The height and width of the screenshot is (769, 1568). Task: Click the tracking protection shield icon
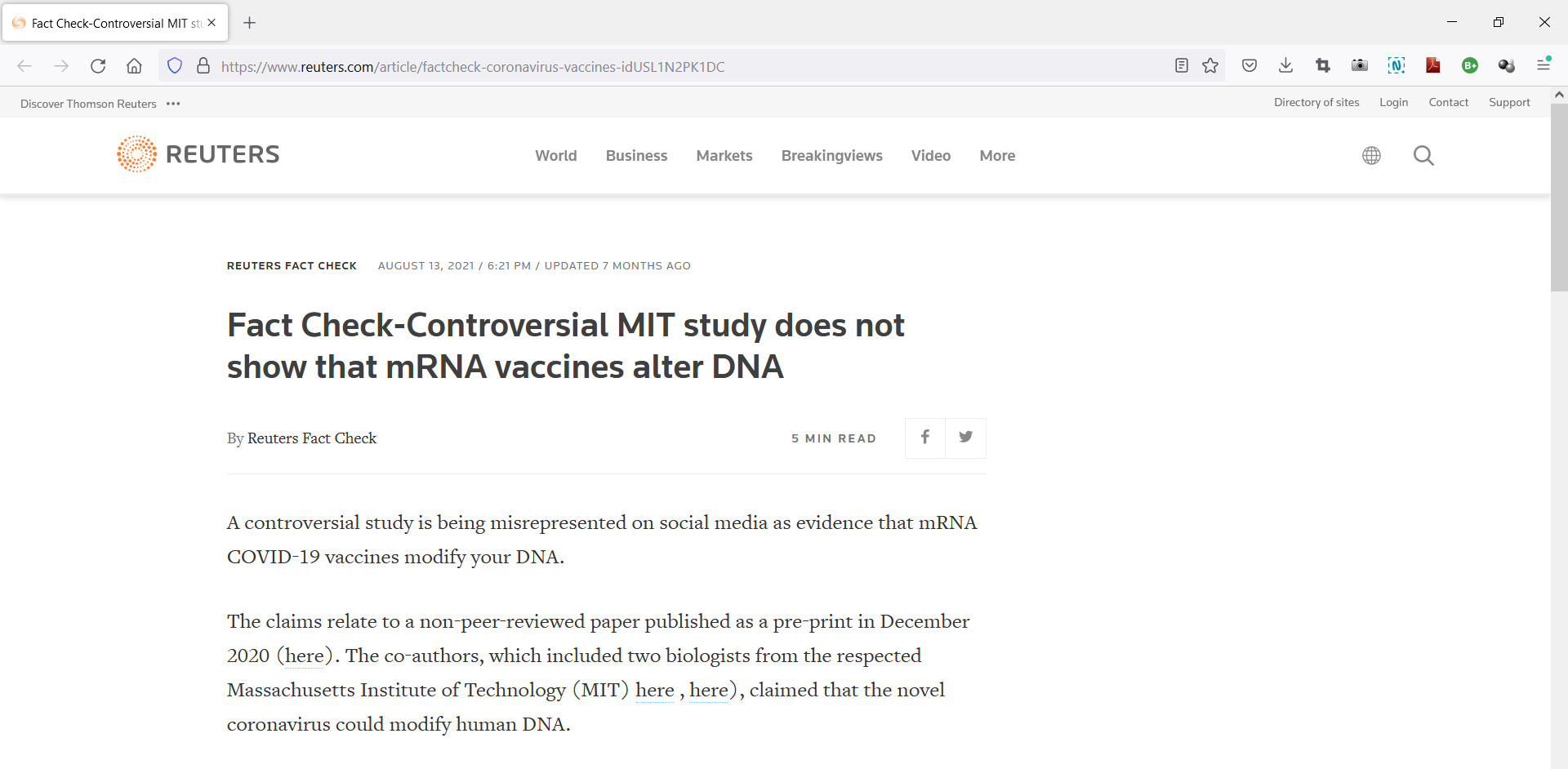click(174, 66)
